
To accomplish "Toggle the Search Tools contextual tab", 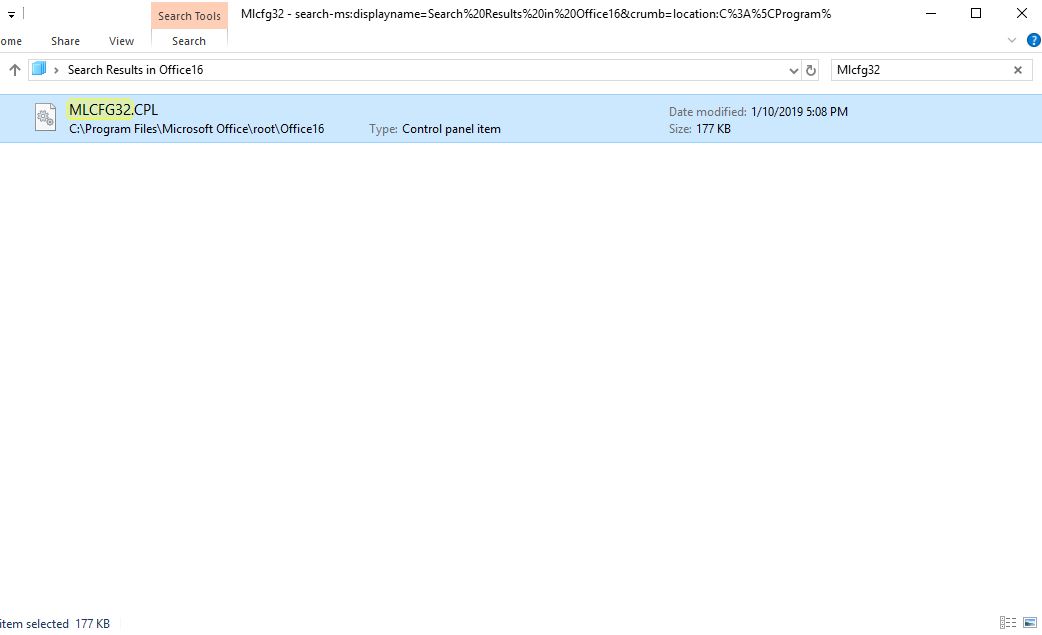I will click(x=188, y=15).
